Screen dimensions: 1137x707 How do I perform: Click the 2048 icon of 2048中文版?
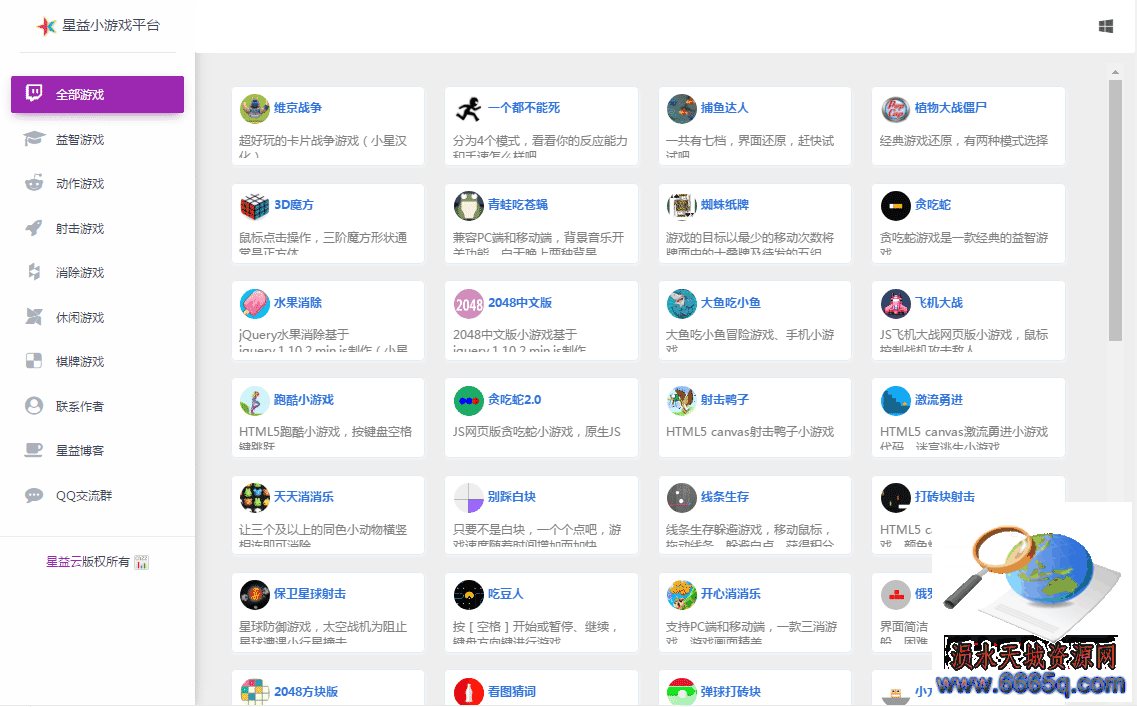(468, 304)
